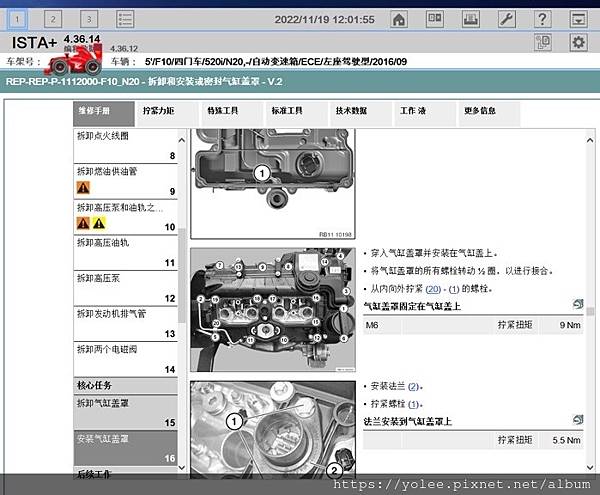Switch to the 更多信息 tab

(x=489, y=113)
